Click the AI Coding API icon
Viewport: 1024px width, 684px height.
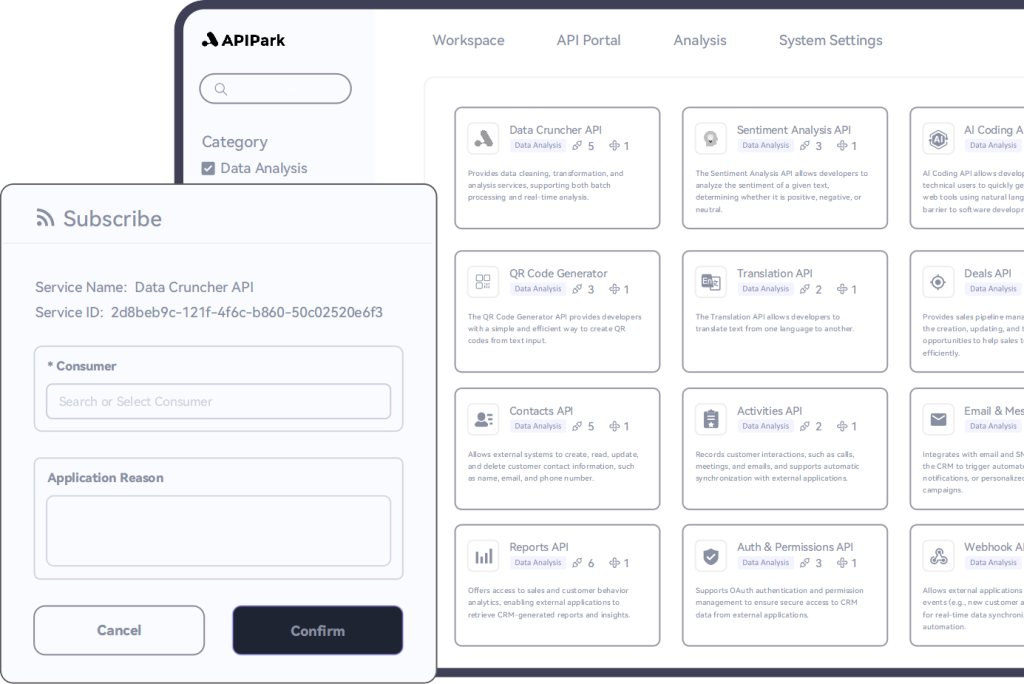click(x=938, y=137)
